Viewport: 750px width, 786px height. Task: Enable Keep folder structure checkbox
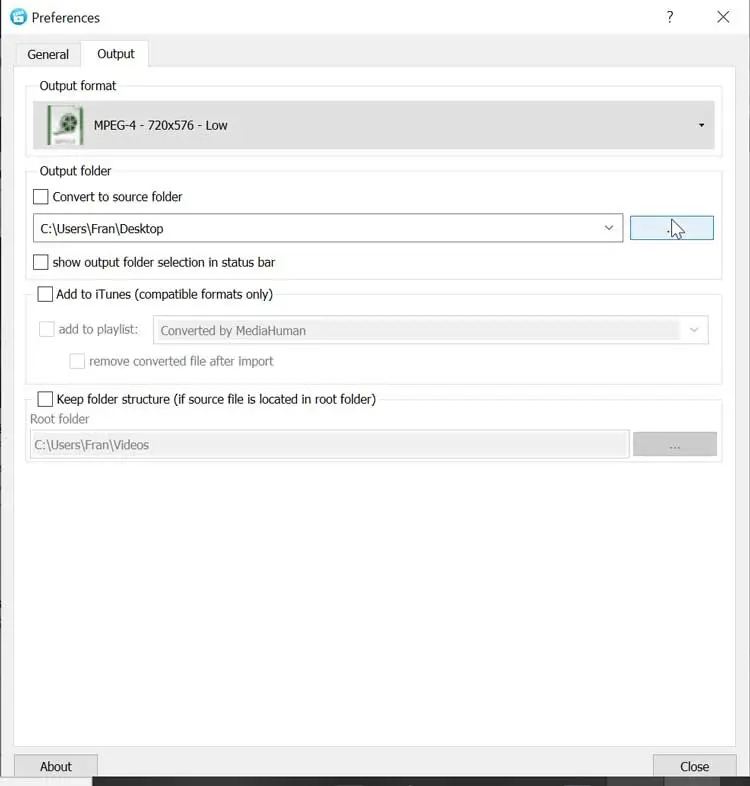tap(45, 399)
